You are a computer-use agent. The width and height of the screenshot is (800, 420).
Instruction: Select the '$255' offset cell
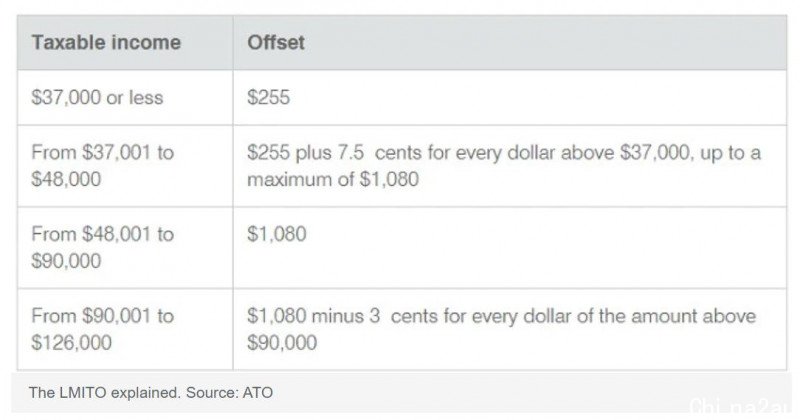pos(510,97)
